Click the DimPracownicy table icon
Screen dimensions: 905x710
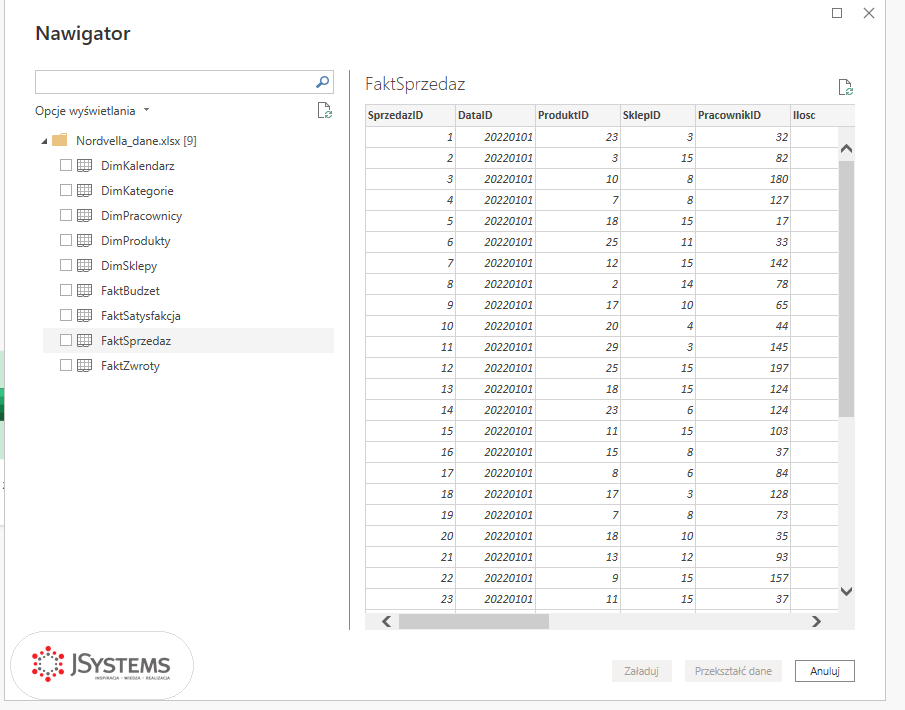coord(84,215)
